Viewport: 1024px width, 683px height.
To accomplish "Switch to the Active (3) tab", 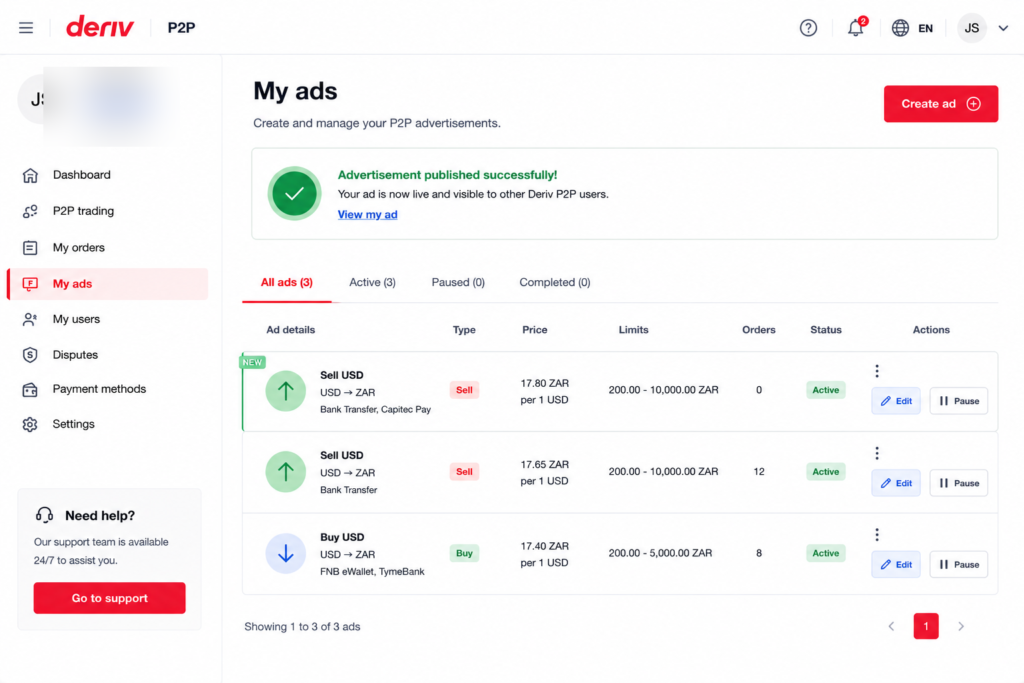I will click(x=372, y=282).
